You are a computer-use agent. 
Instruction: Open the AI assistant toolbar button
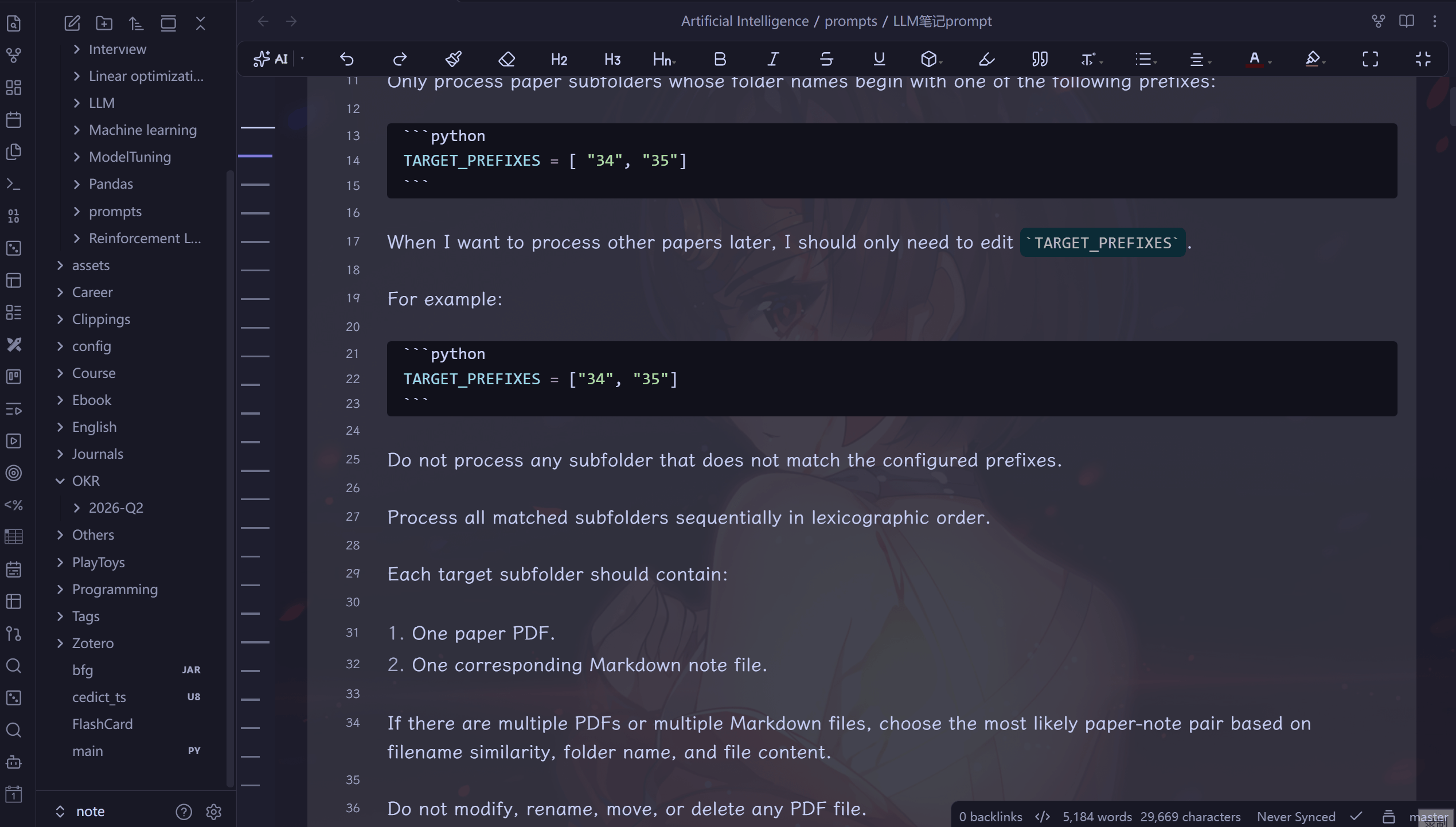270,58
